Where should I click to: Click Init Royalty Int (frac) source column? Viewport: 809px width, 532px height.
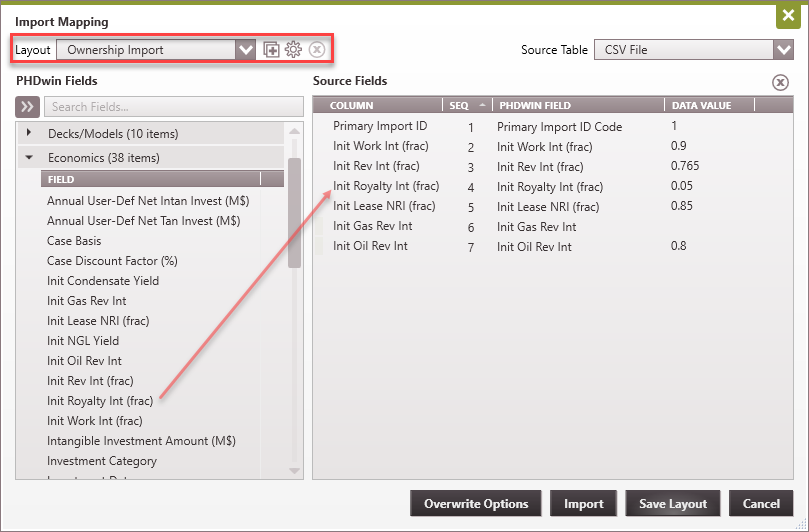click(386, 186)
